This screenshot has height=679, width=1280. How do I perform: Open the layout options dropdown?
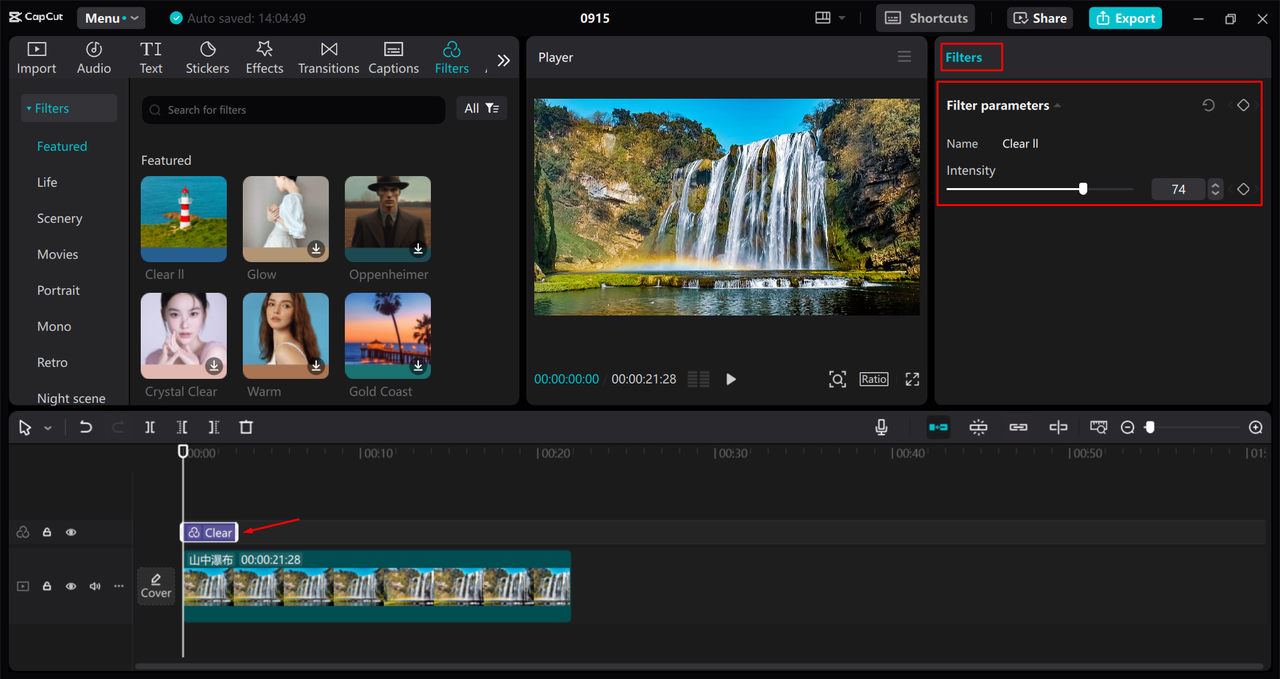tap(830, 18)
